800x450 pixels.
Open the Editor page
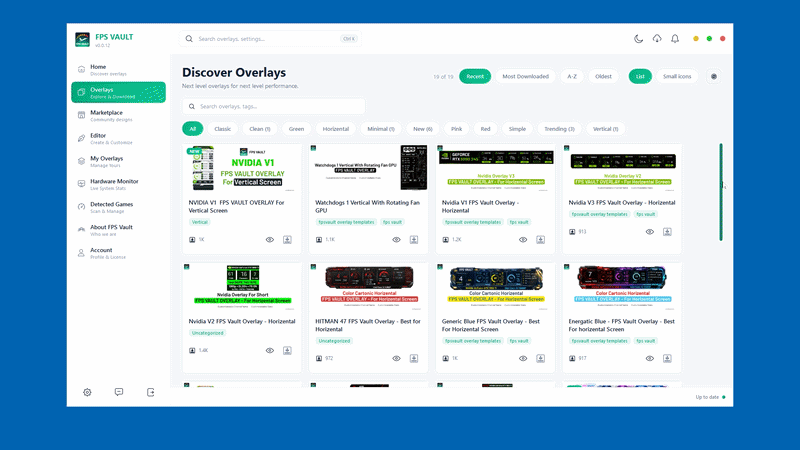coord(118,139)
